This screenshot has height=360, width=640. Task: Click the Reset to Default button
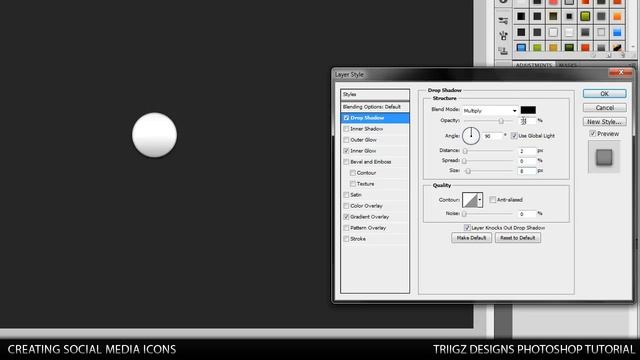pyautogui.click(x=518, y=238)
